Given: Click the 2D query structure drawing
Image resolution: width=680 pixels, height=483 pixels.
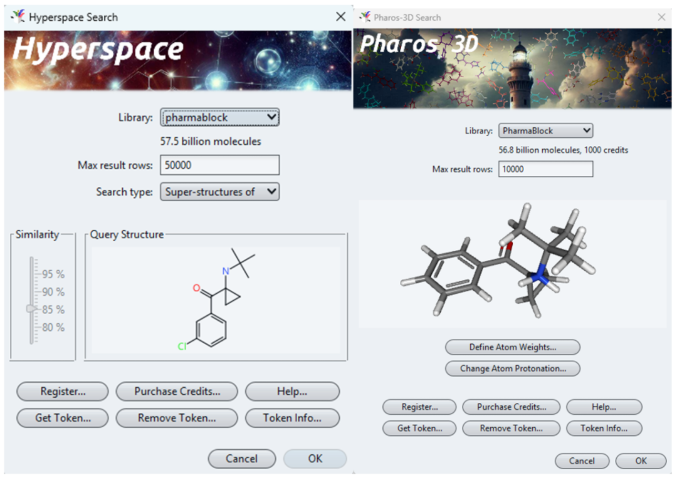Looking at the screenshot, I should [x=214, y=297].
